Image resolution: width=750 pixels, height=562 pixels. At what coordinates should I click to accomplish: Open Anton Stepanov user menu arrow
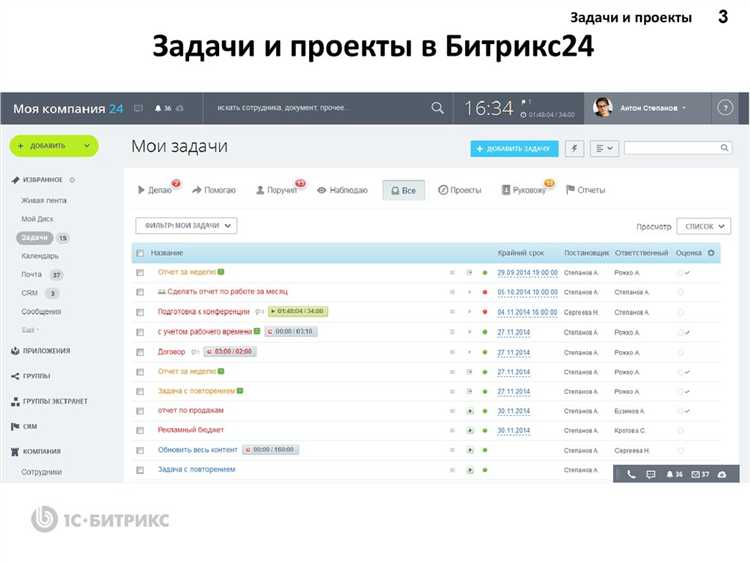tap(684, 108)
